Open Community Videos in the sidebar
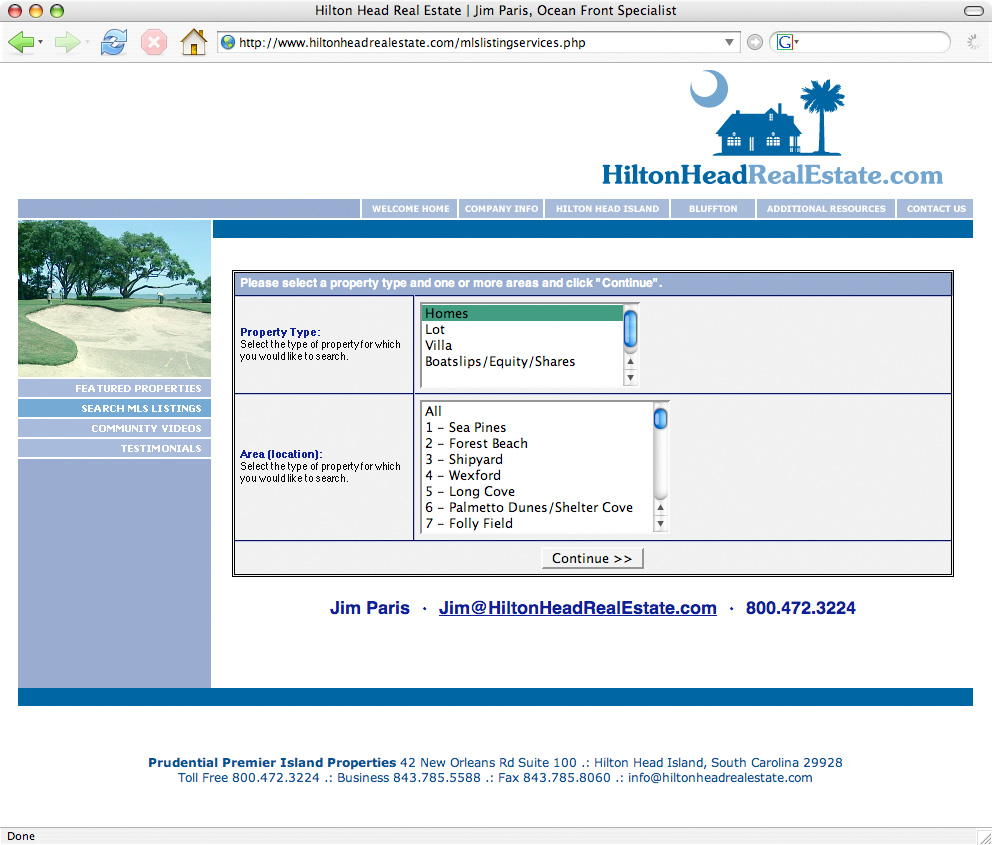992x845 pixels. pyautogui.click(x=115, y=428)
